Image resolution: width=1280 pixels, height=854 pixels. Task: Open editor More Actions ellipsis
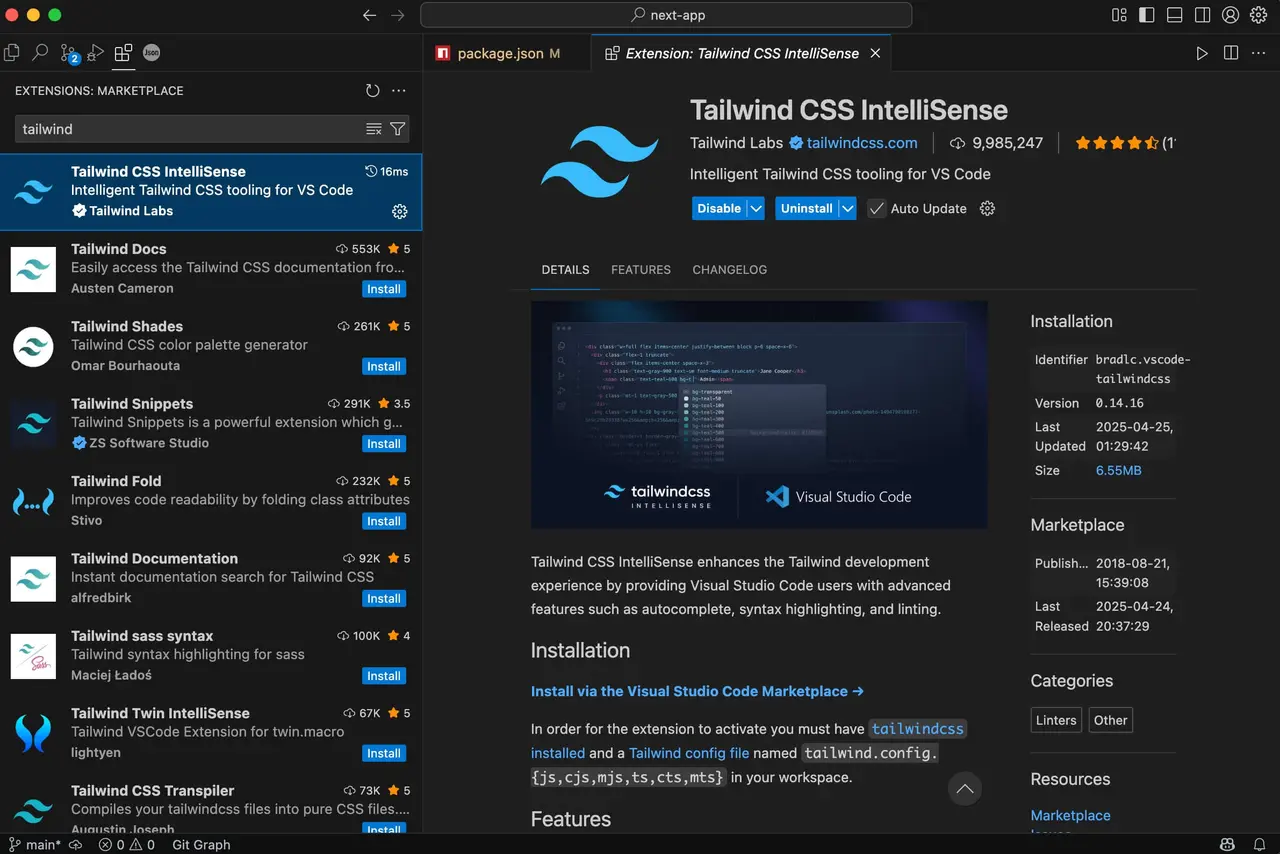[x=1259, y=53]
